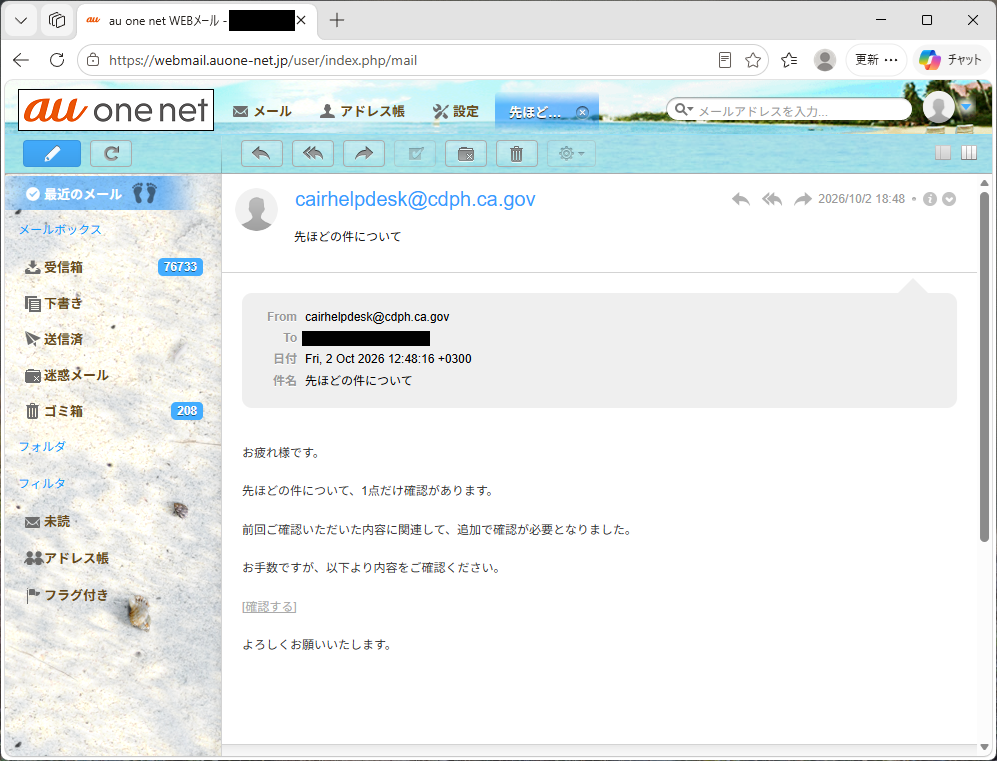Click the メールボックス section header
Screen dimensions: 997x761
(60, 230)
